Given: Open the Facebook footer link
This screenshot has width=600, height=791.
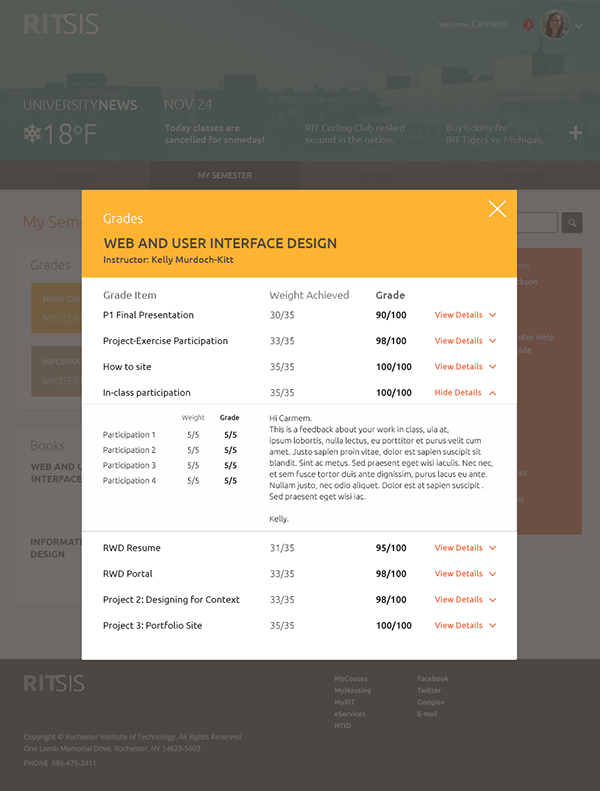Looking at the screenshot, I should (432, 679).
